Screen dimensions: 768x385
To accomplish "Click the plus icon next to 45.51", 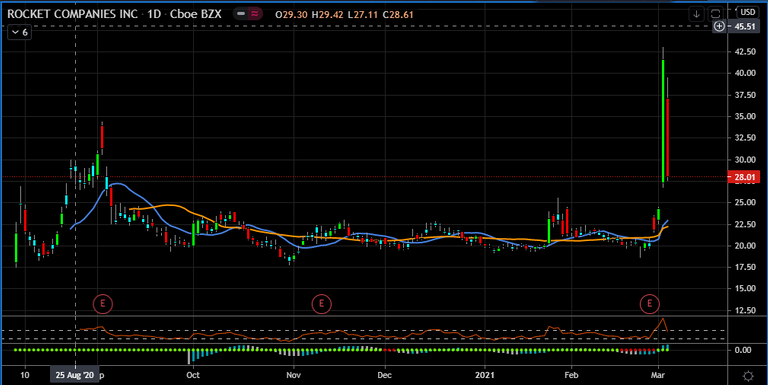I will 719,26.
